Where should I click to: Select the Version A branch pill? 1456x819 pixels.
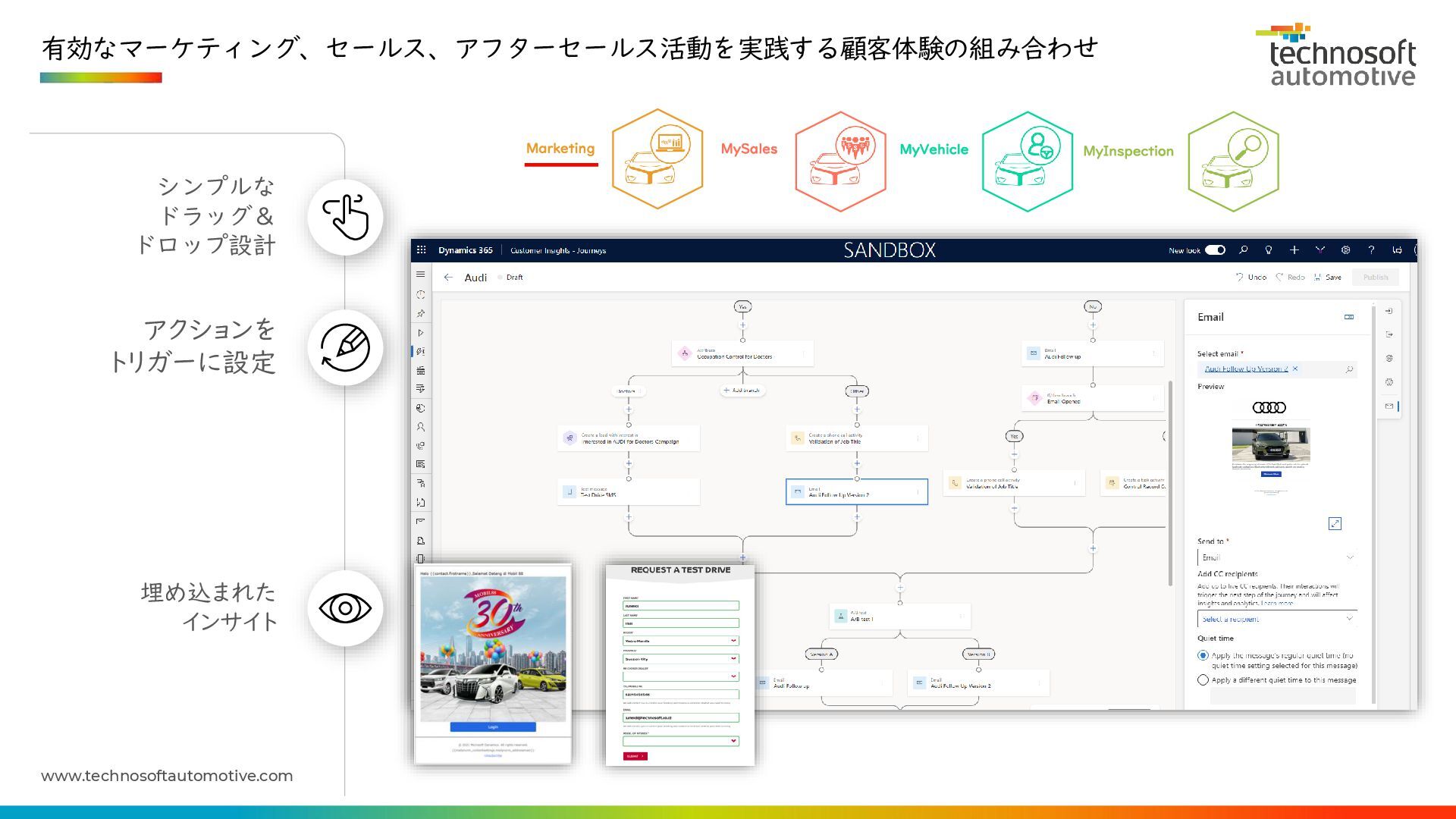[x=821, y=654]
